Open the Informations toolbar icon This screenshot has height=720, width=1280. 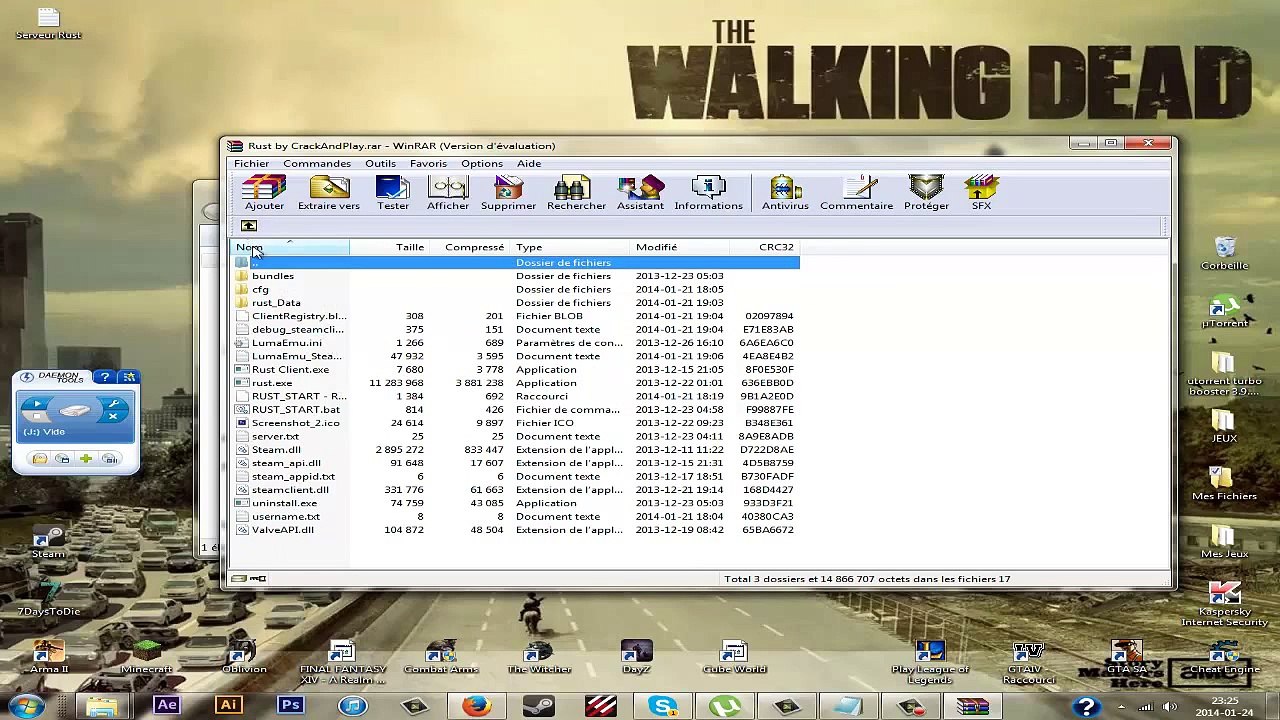[x=708, y=192]
